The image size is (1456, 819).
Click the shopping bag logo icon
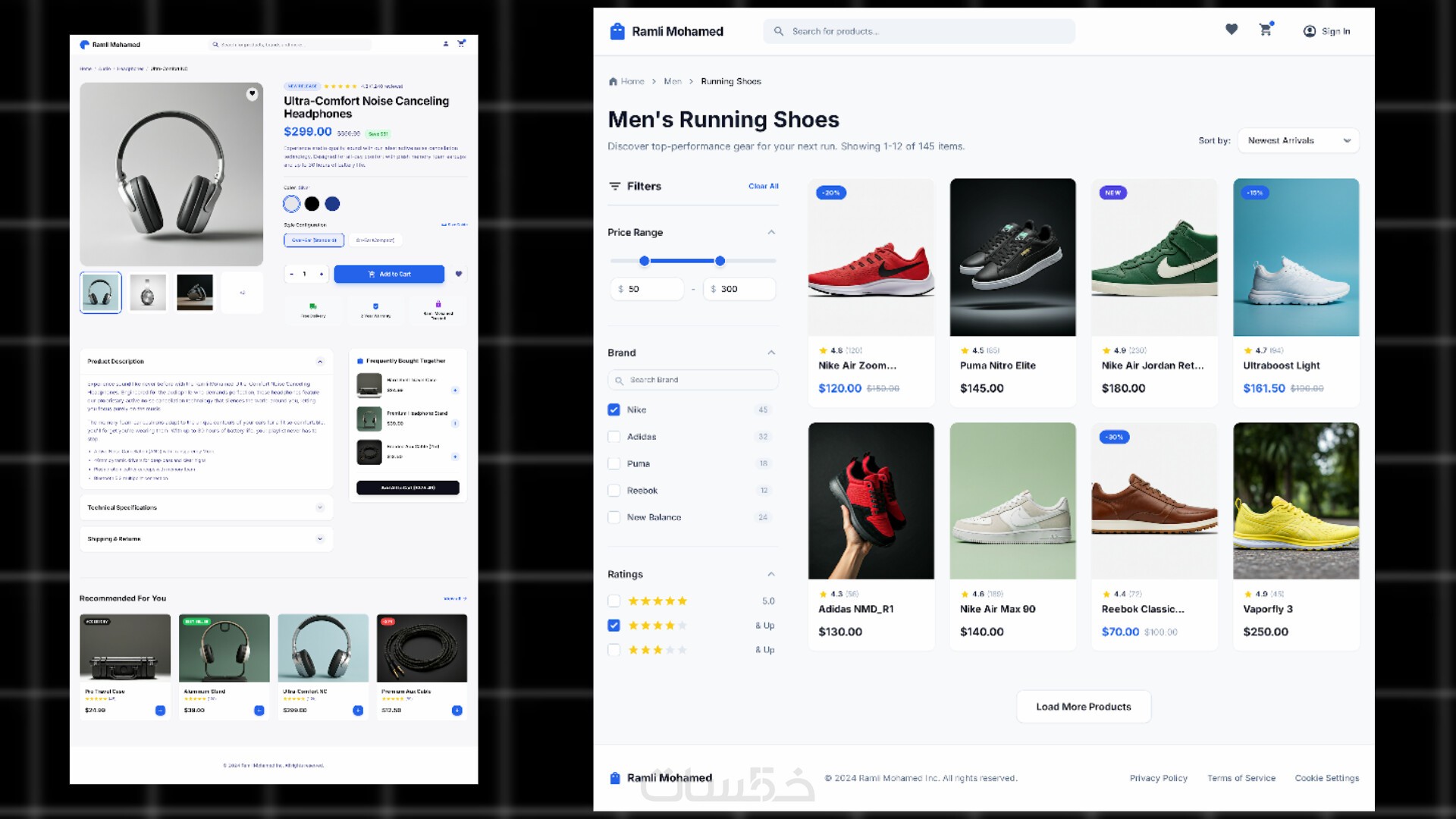pyautogui.click(x=617, y=31)
